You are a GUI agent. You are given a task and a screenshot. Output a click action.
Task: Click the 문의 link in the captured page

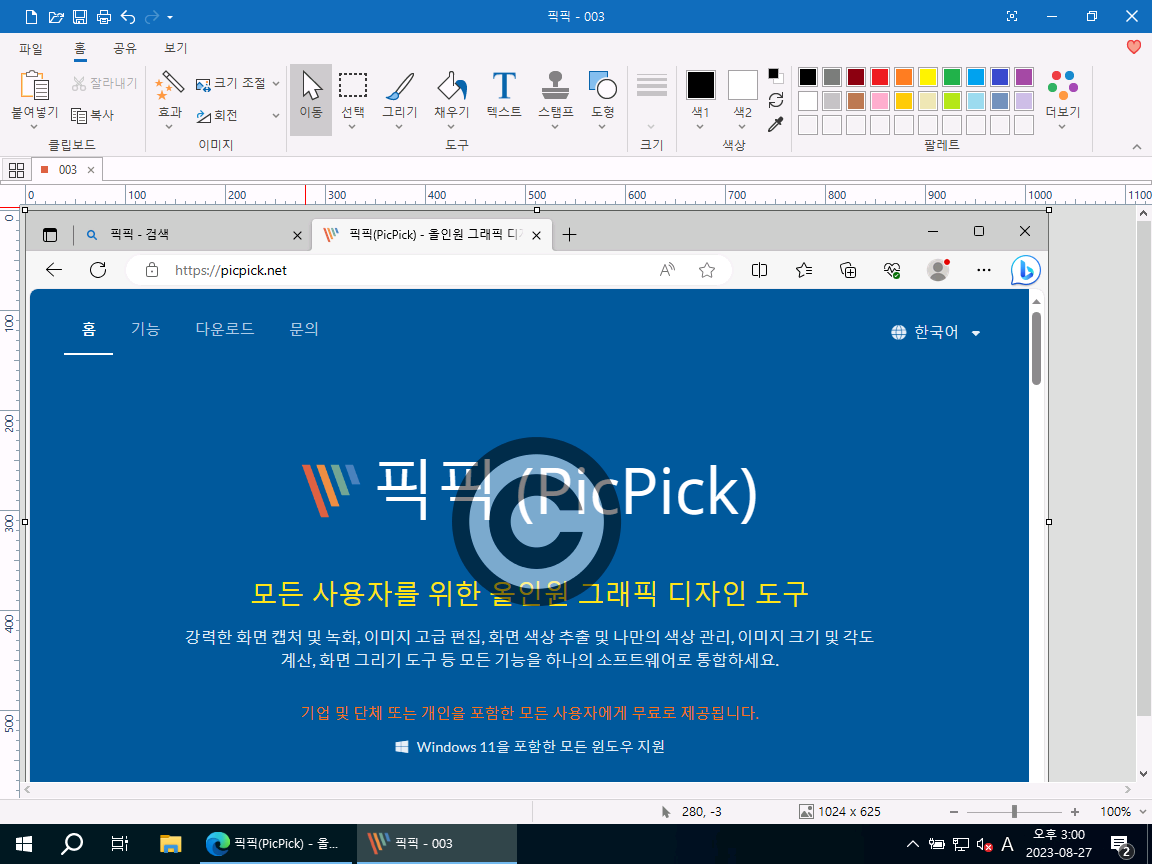pos(304,329)
